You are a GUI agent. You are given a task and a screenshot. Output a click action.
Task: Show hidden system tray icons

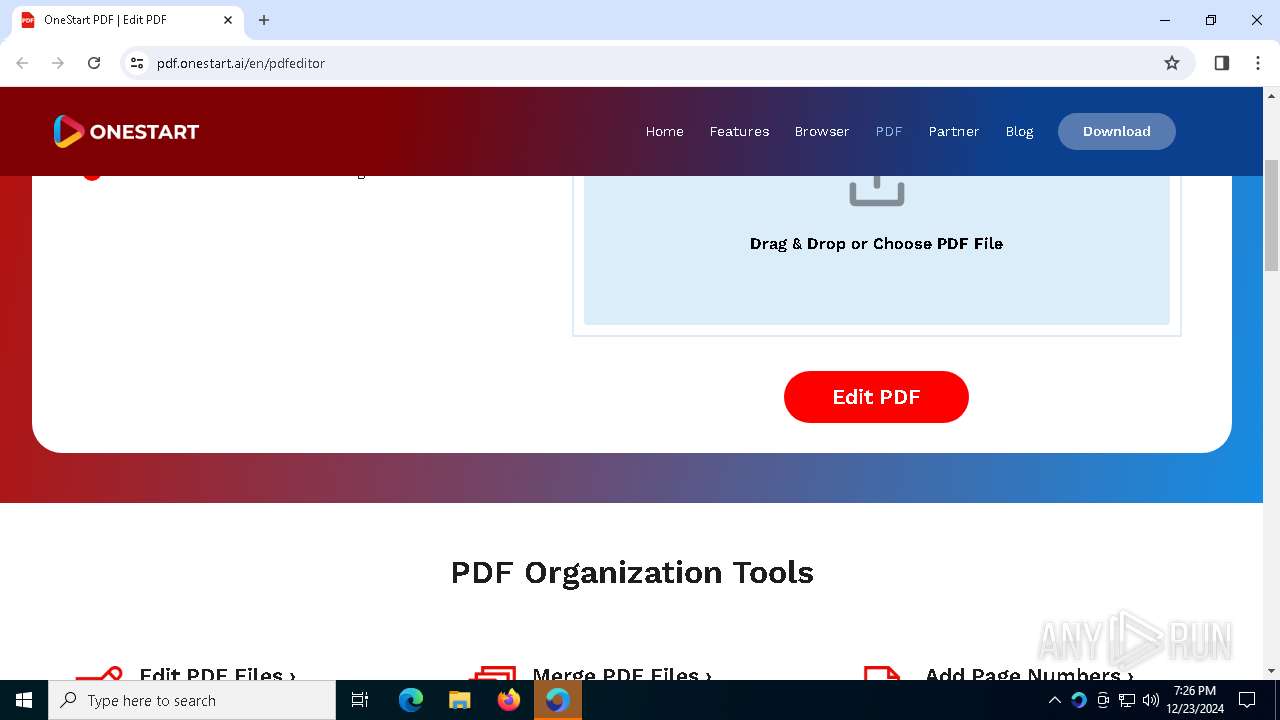click(1054, 700)
